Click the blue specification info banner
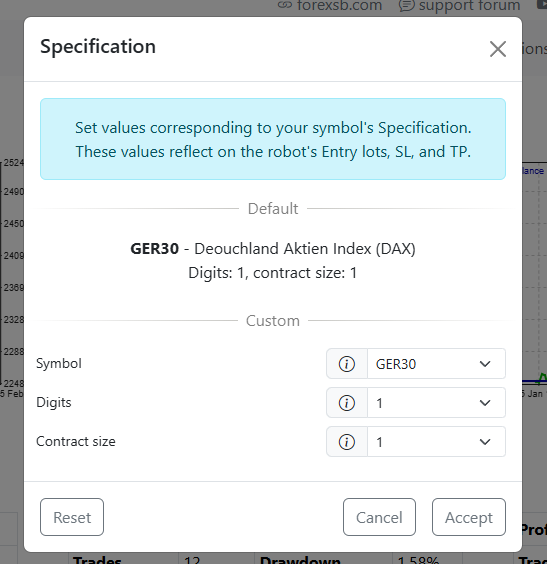 (273, 139)
